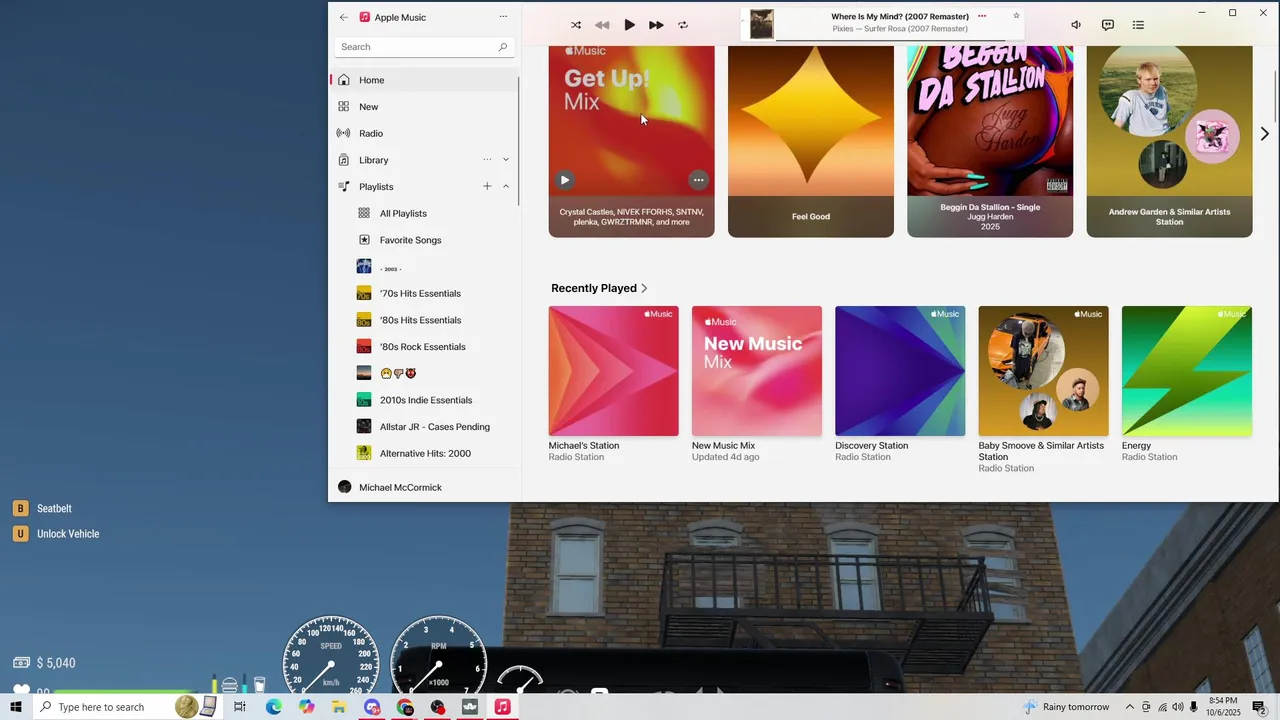The width and height of the screenshot is (1280, 720).
Task: Click the Search input field
Action: (x=425, y=47)
